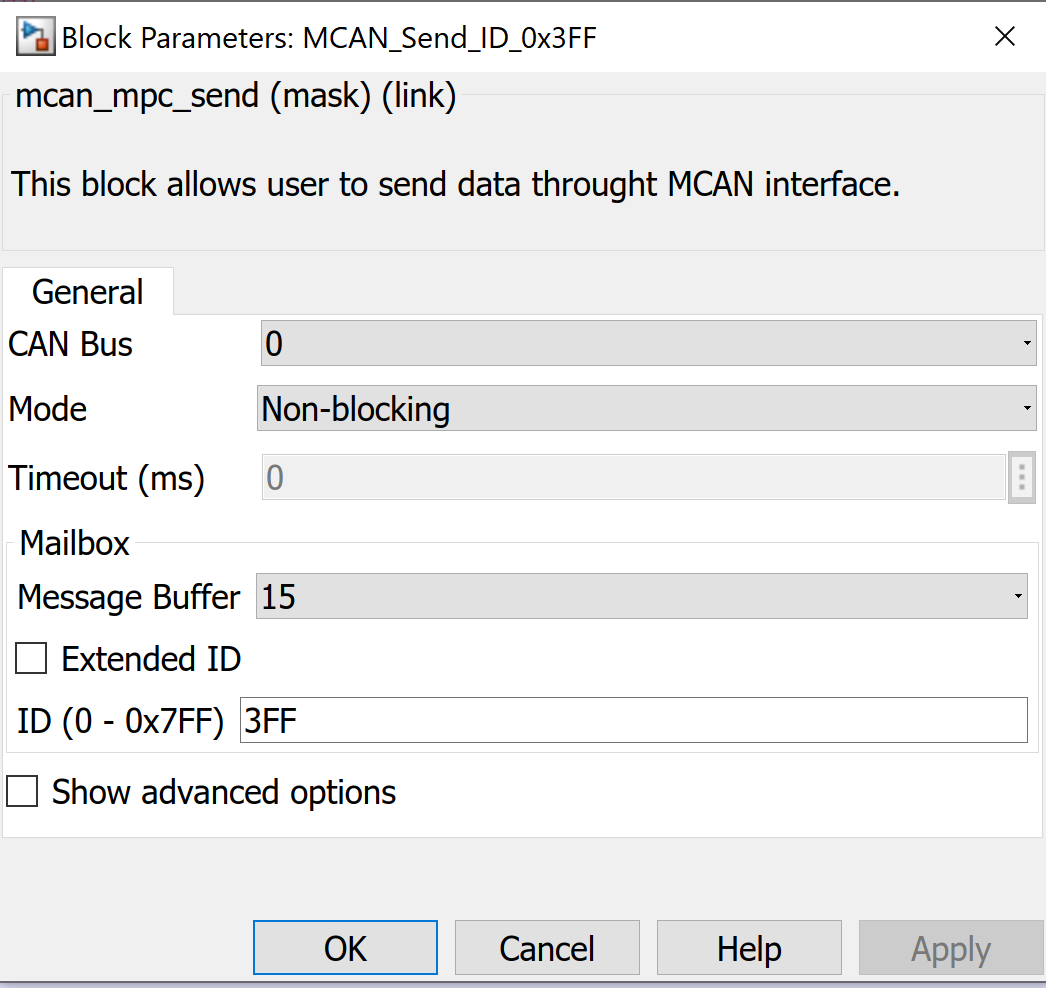Image resolution: width=1046 pixels, height=988 pixels.
Task: Click the Timeout stepper control
Action: 1021,478
